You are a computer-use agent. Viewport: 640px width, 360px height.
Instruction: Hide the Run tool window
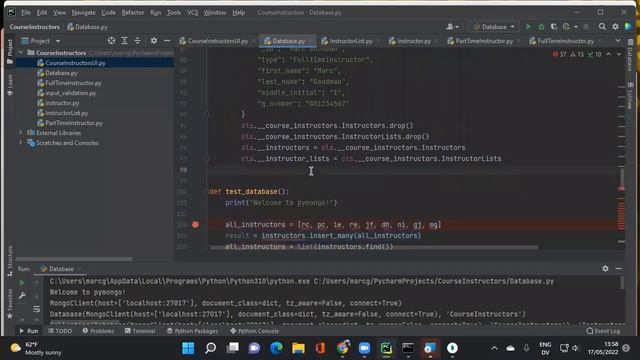point(618,269)
